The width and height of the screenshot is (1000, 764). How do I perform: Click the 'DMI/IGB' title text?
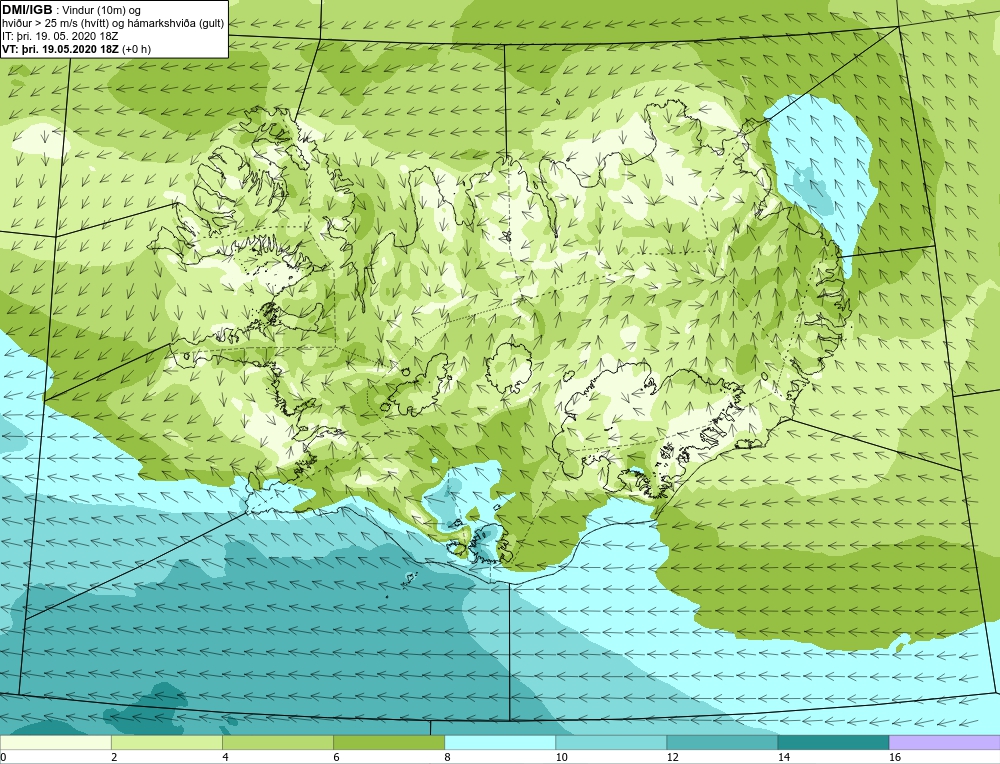click(27, 10)
